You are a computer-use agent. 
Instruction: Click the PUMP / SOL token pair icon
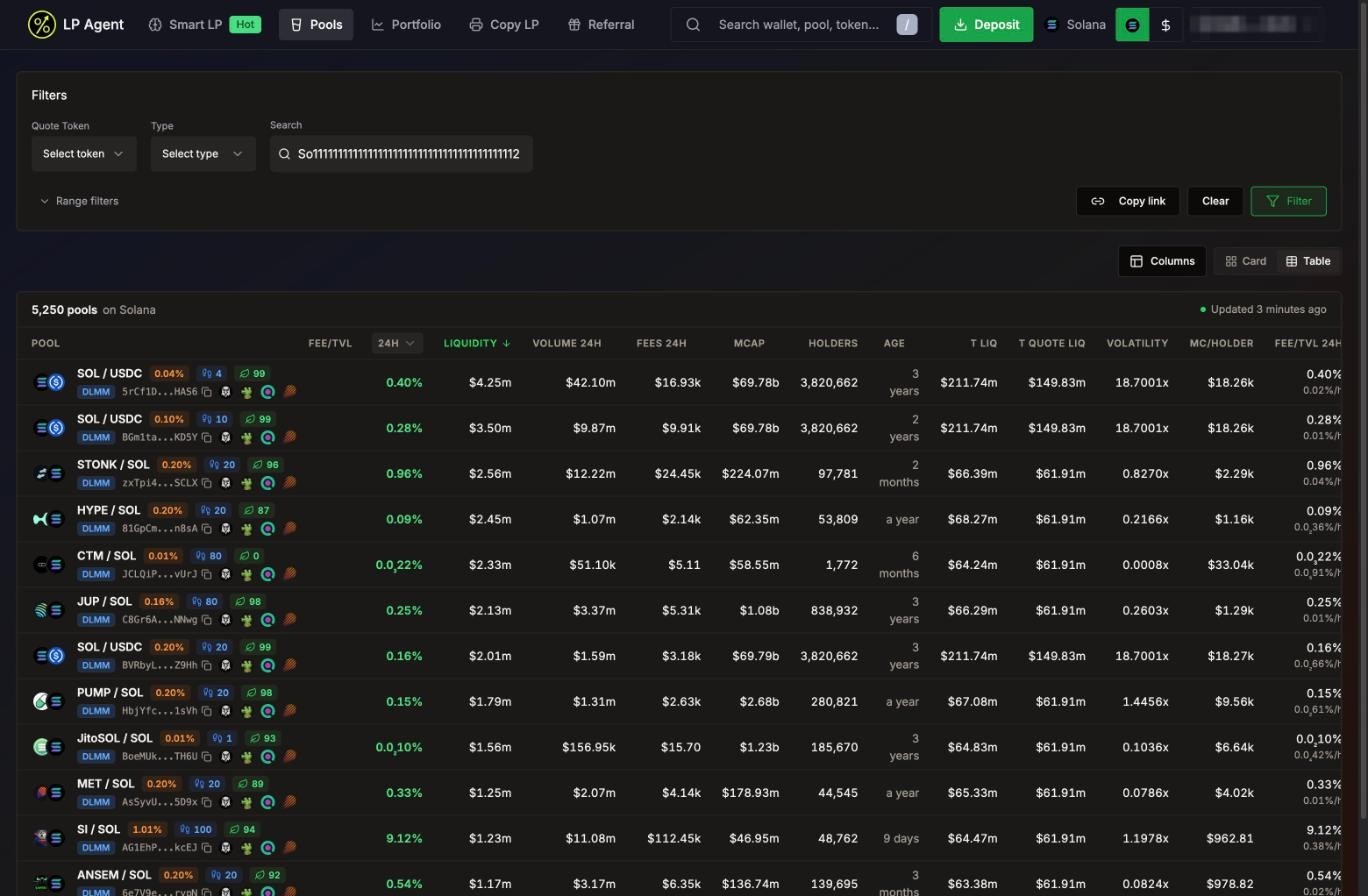(48, 701)
